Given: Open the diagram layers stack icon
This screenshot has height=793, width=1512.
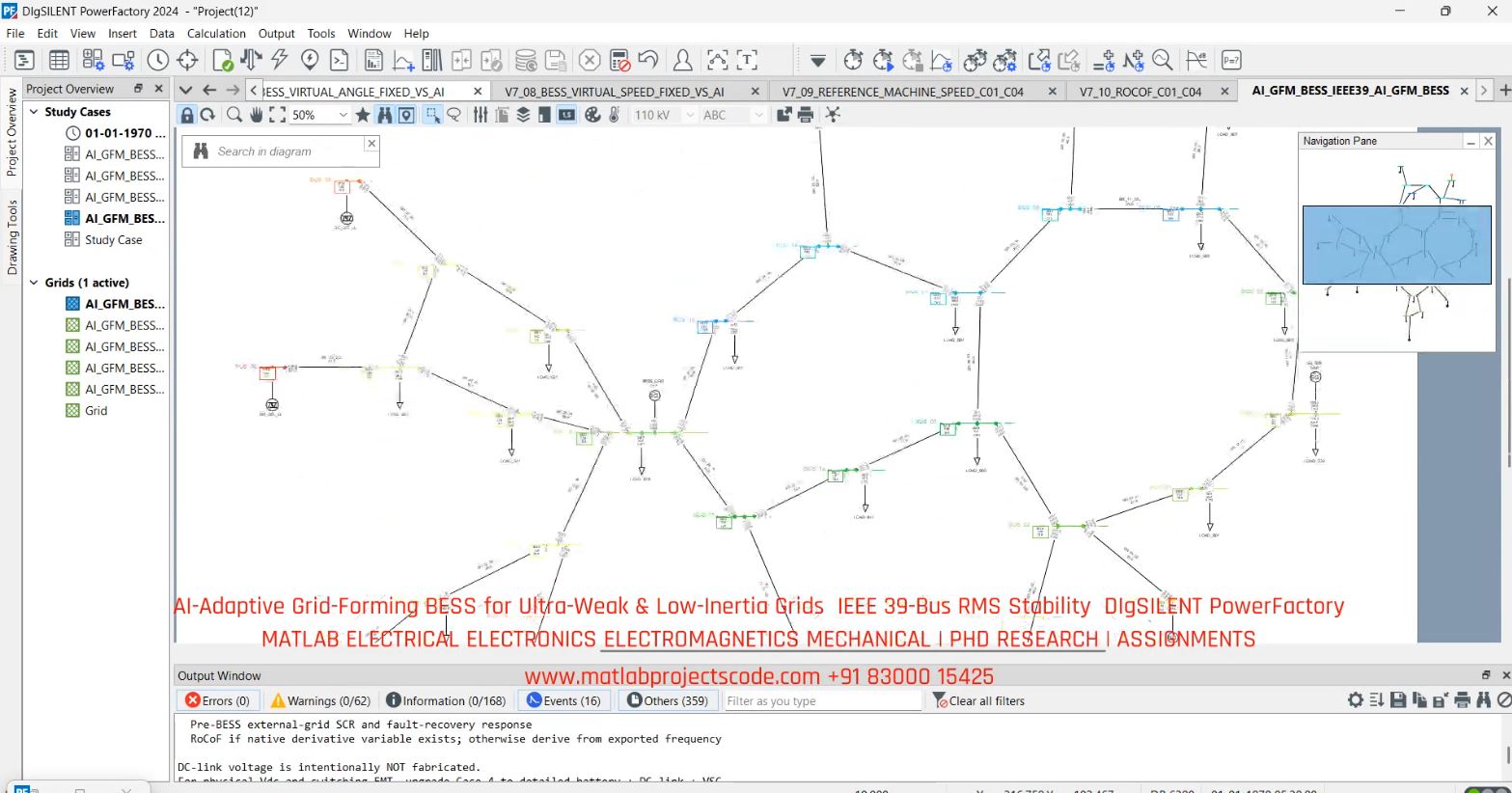Looking at the screenshot, I should point(523,115).
